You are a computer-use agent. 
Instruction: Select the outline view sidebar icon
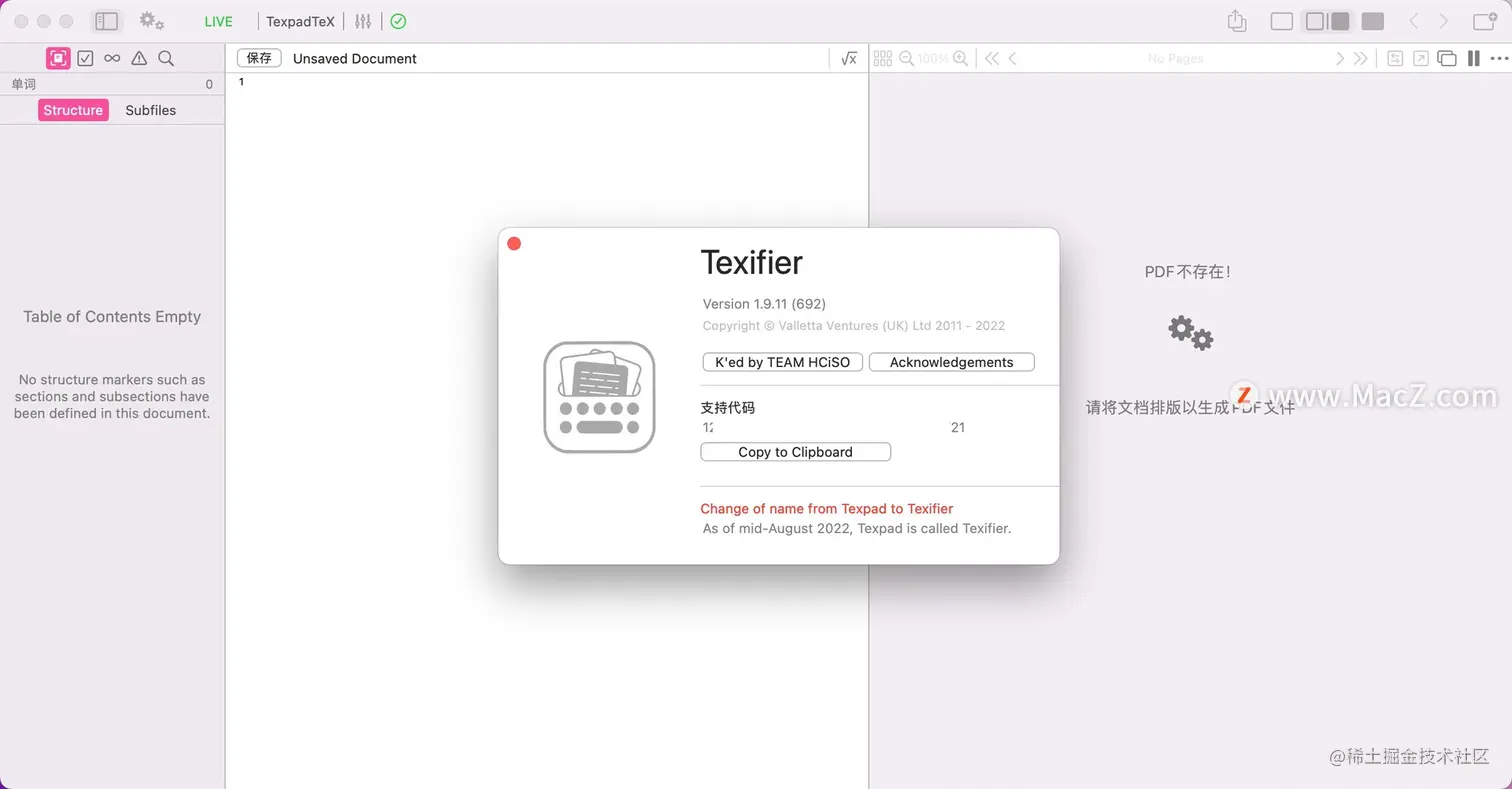click(58, 58)
